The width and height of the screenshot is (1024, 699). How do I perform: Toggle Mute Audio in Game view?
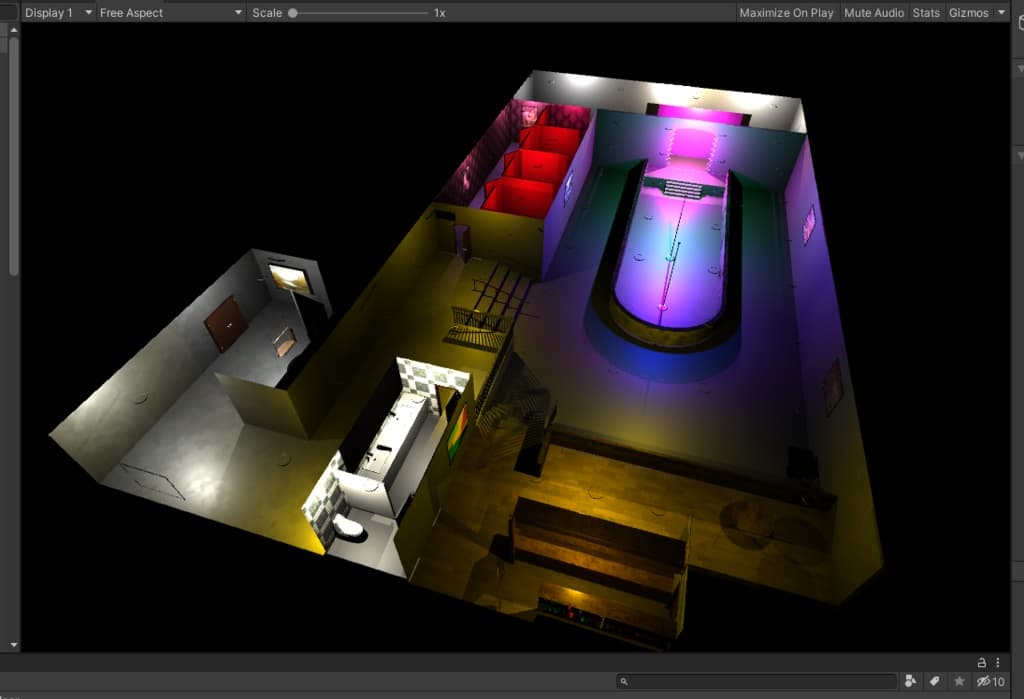(874, 13)
